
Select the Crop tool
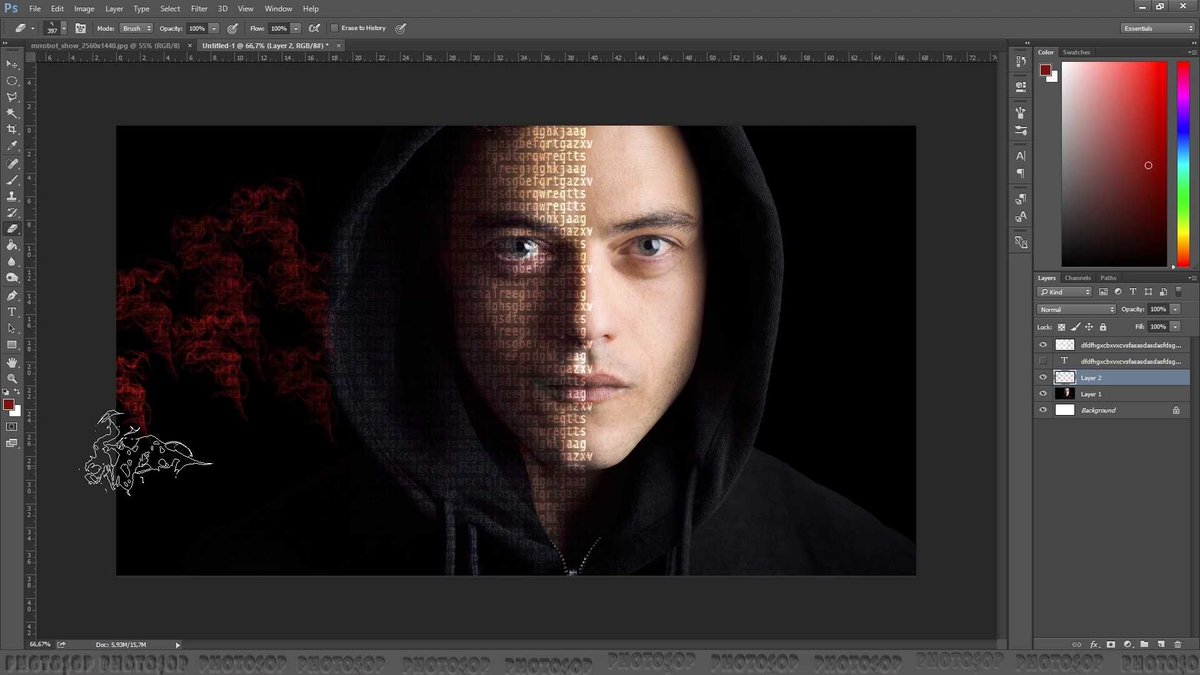click(12, 129)
